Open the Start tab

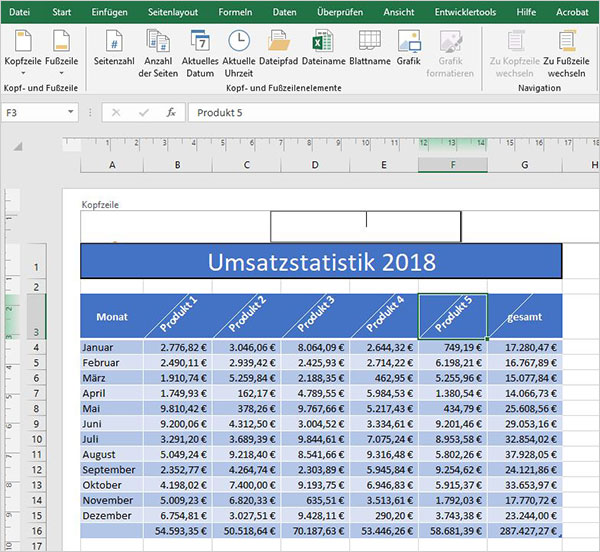tap(62, 12)
